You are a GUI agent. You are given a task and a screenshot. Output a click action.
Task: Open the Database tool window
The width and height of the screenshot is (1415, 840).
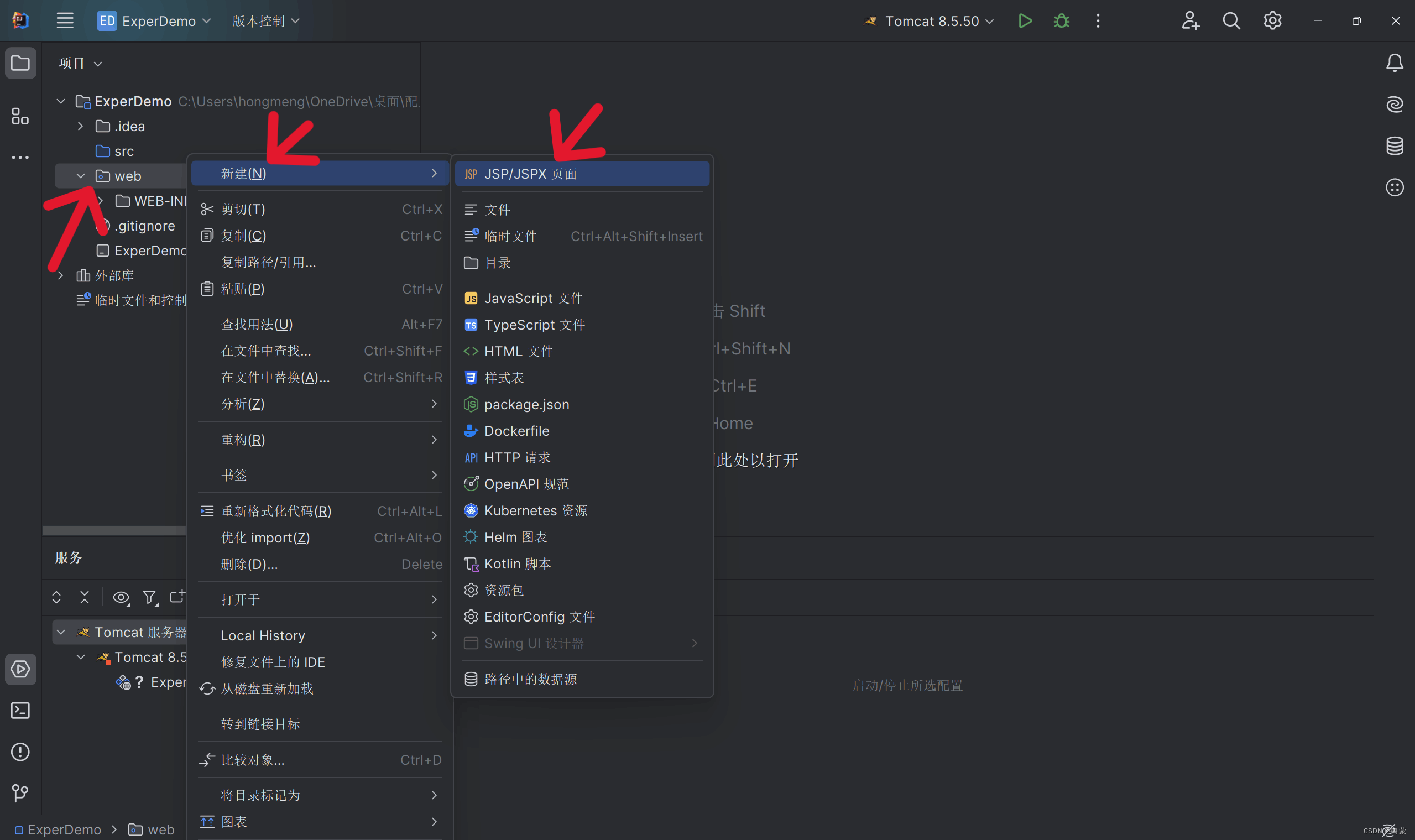[x=1395, y=145]
